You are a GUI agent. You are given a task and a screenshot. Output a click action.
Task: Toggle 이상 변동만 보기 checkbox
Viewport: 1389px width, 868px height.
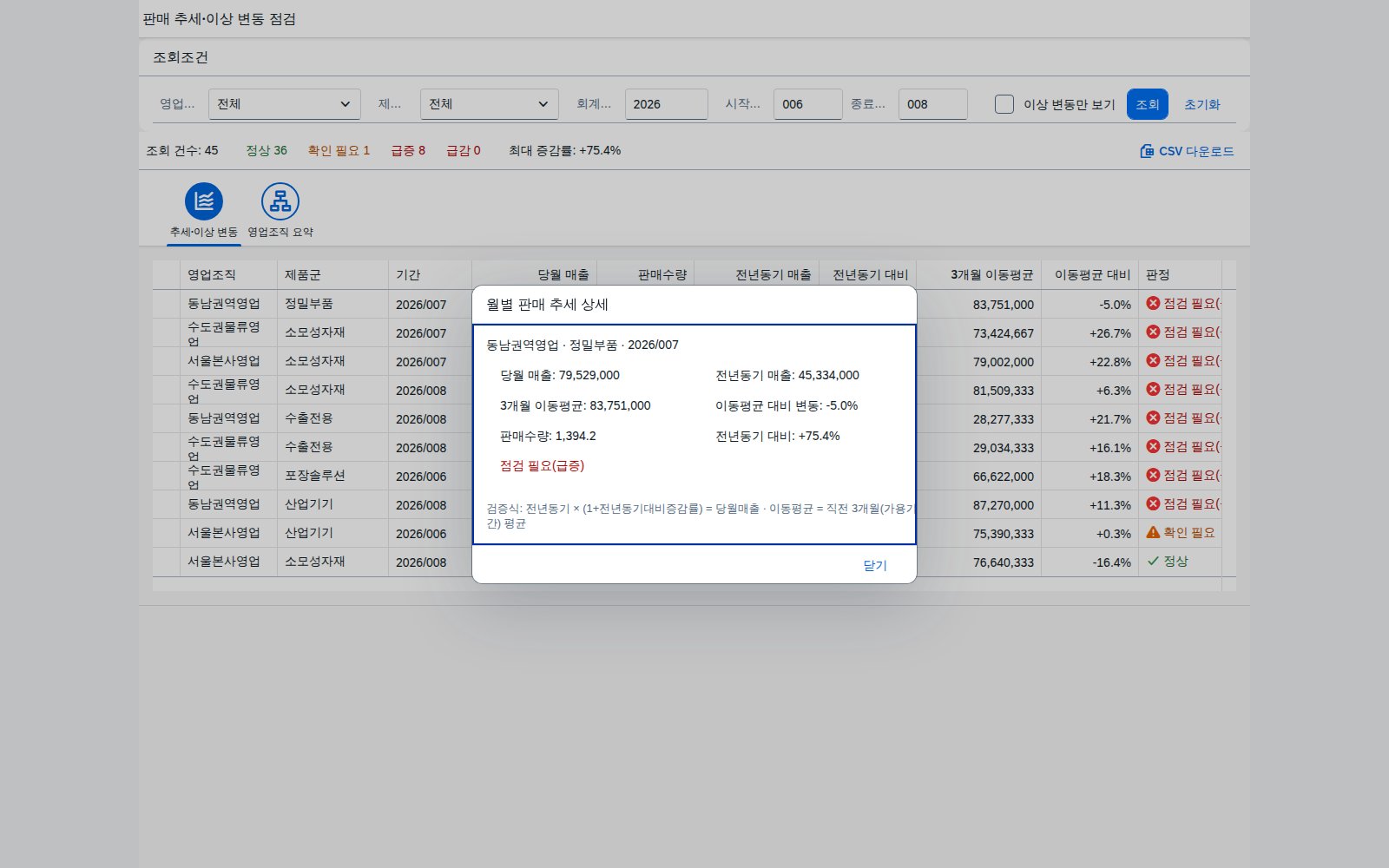pyautogui.click(x=1004, y=104)
